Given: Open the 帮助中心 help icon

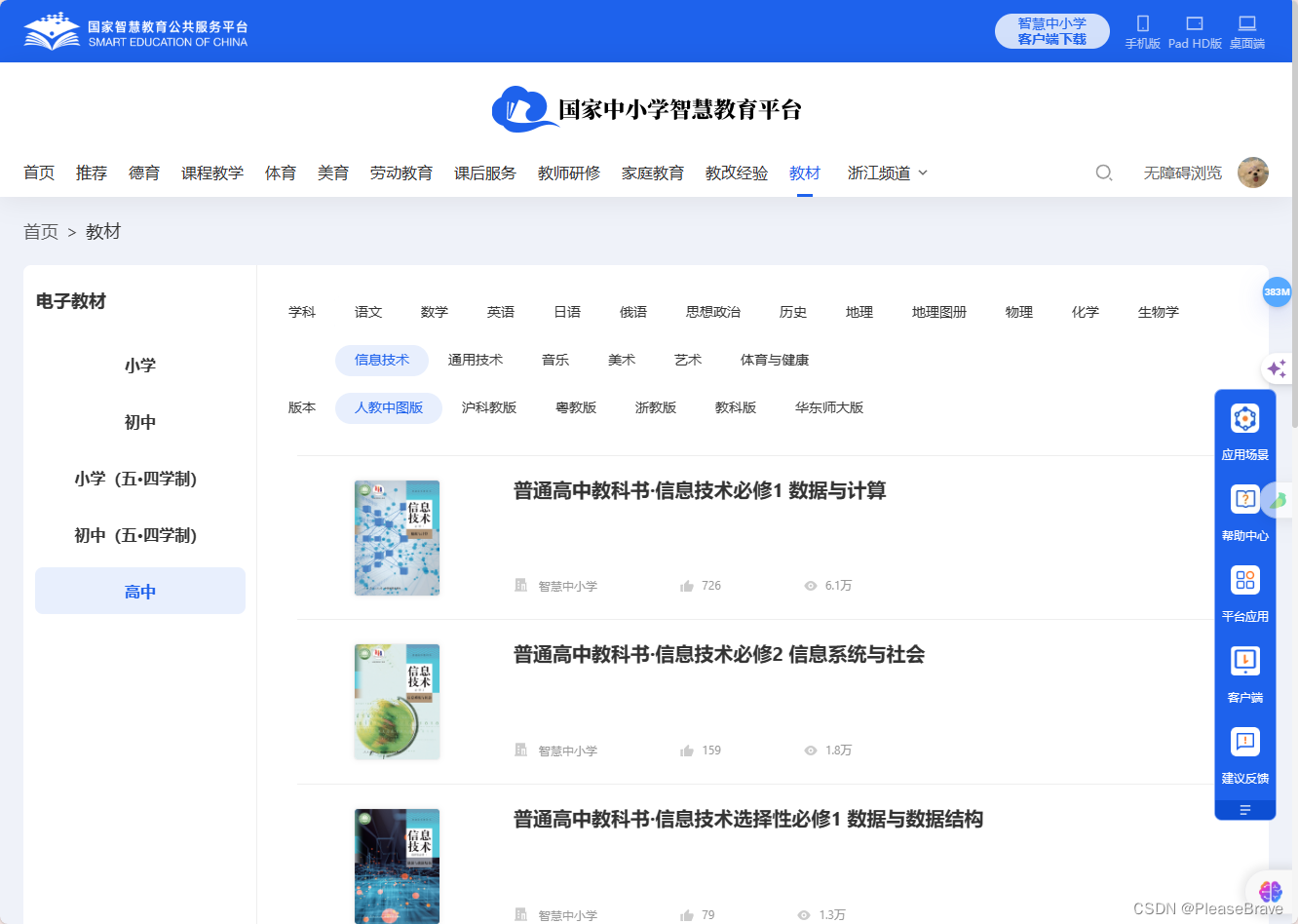Looking at the screenshot, I should coord(1245,500).
